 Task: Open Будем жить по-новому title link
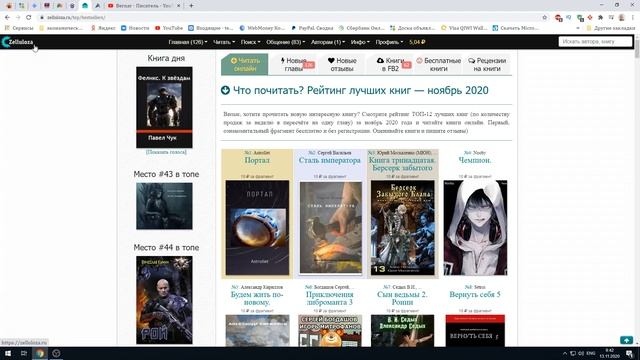click(x=257, y=298)
